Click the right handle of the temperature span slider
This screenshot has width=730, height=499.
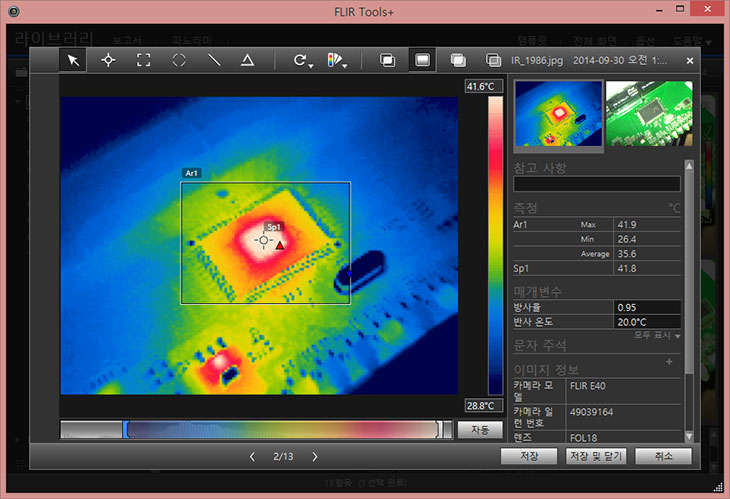click(x=439, y=429)
